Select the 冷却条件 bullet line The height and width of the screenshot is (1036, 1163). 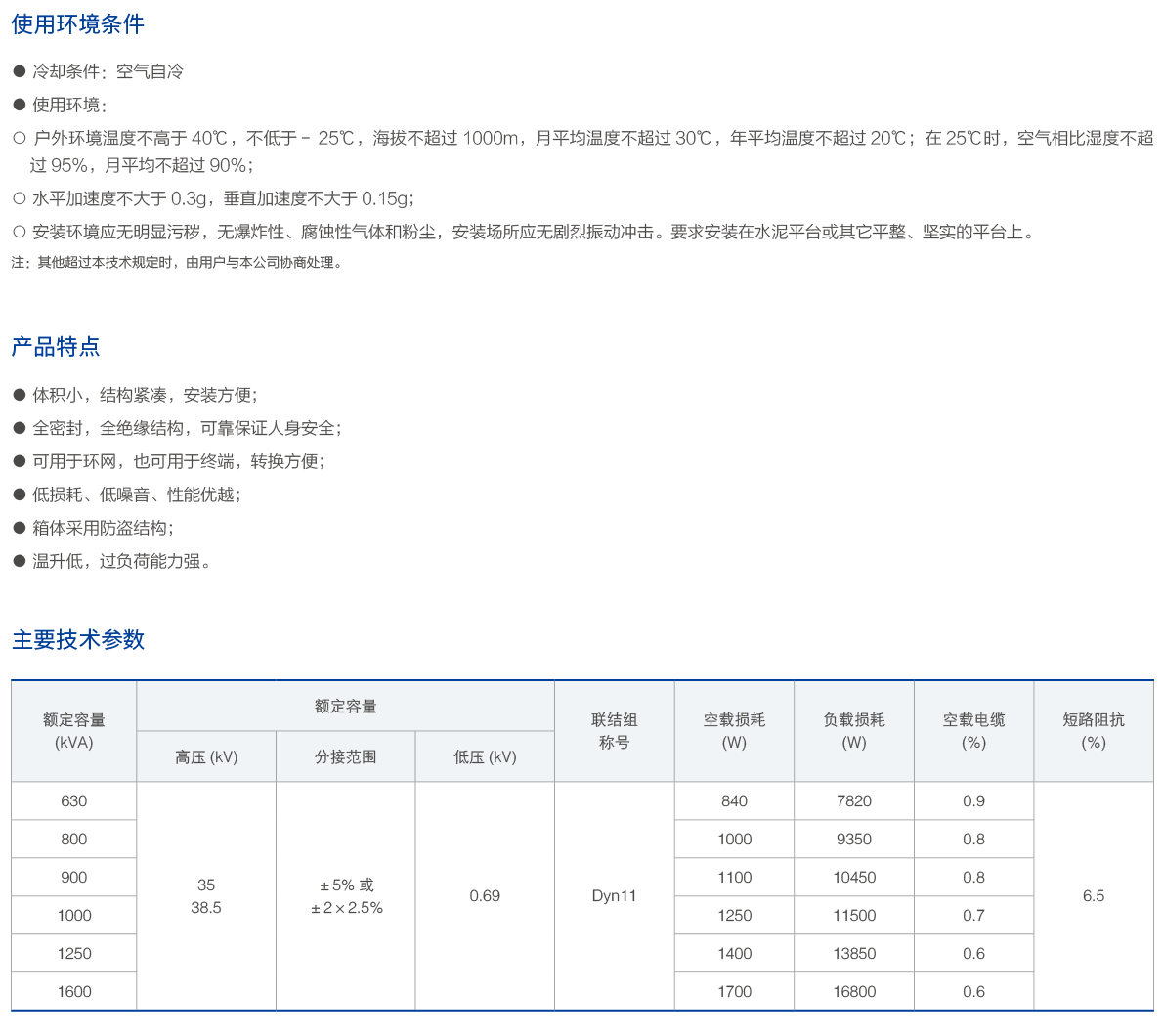pyautogui.click(x=108, y=71)
